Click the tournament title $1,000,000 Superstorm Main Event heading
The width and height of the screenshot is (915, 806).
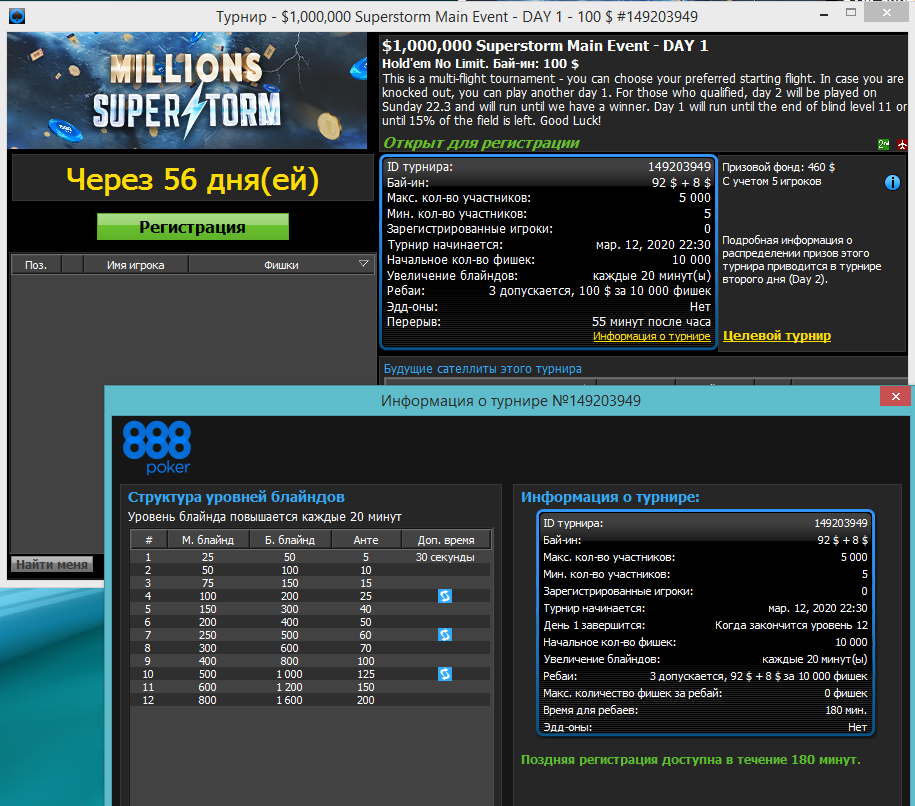545,46
